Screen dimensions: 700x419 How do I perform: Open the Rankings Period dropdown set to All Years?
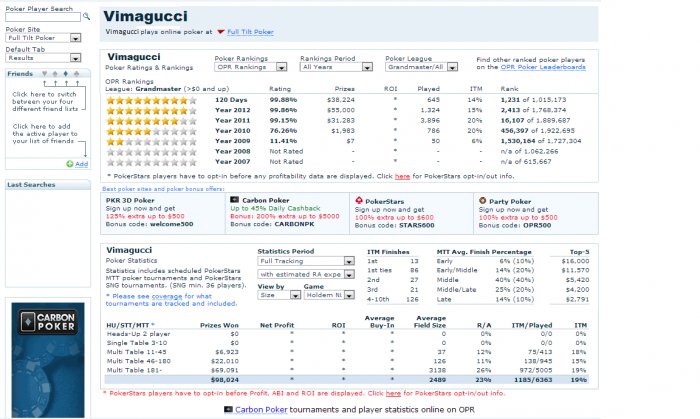336,67
